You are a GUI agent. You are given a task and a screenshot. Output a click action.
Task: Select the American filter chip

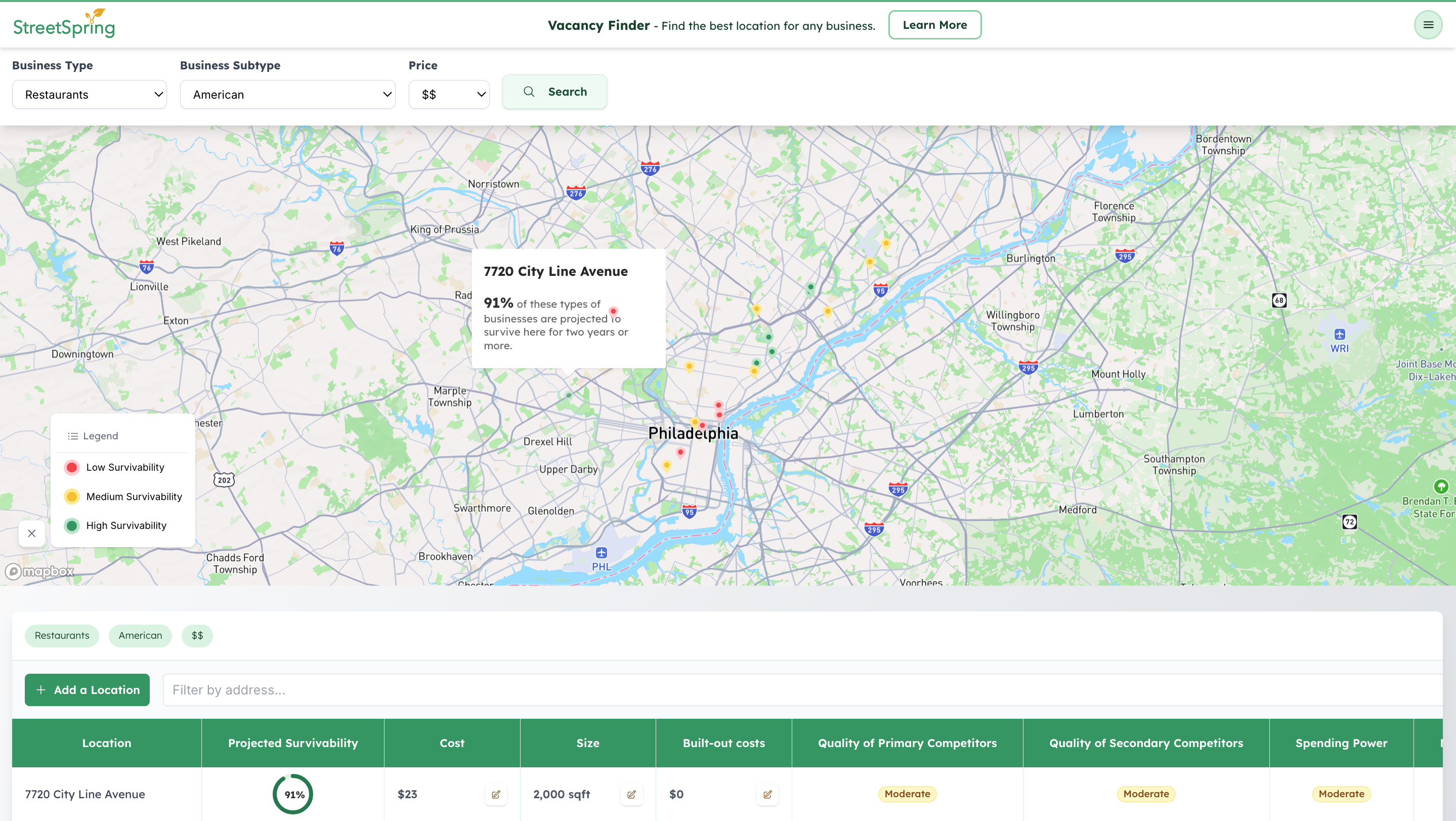click(140, 636)
